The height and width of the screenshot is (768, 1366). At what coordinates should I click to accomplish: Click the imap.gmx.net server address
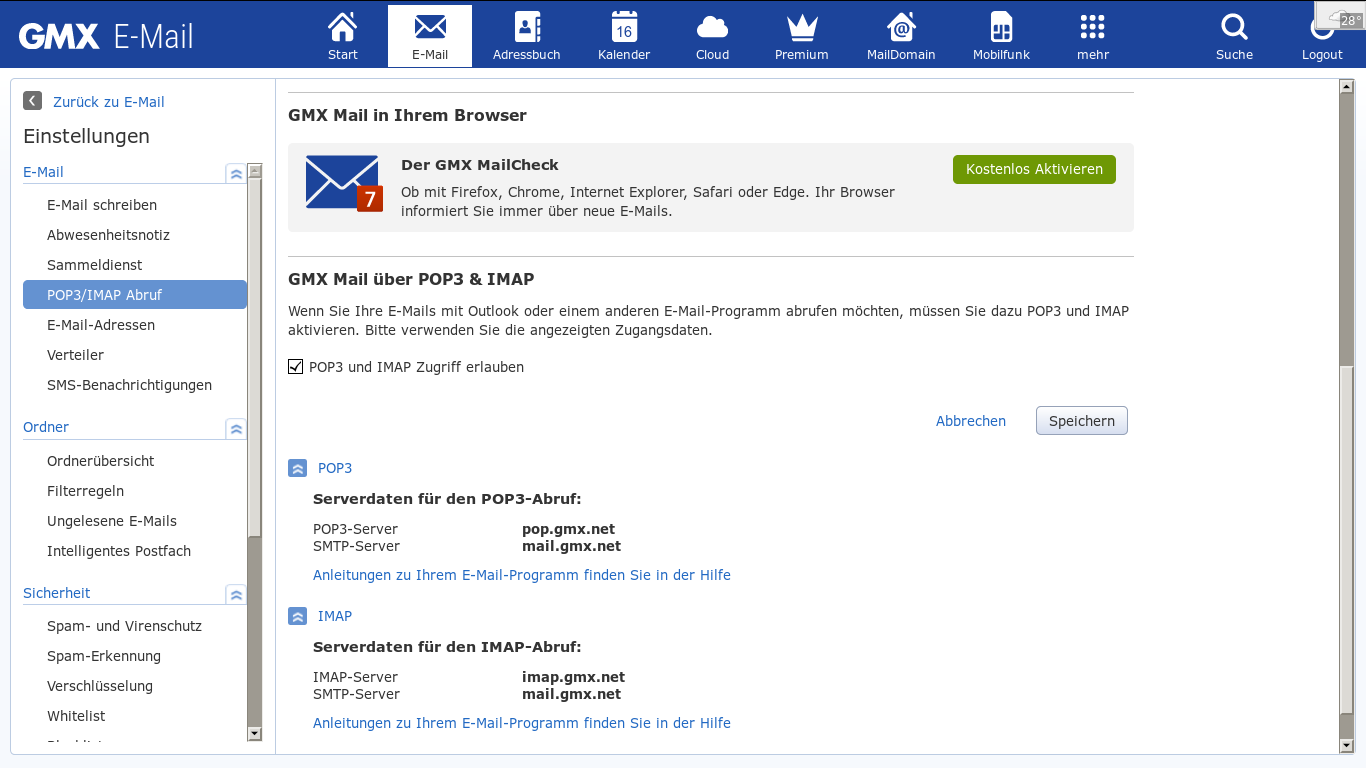click(573, 677)
